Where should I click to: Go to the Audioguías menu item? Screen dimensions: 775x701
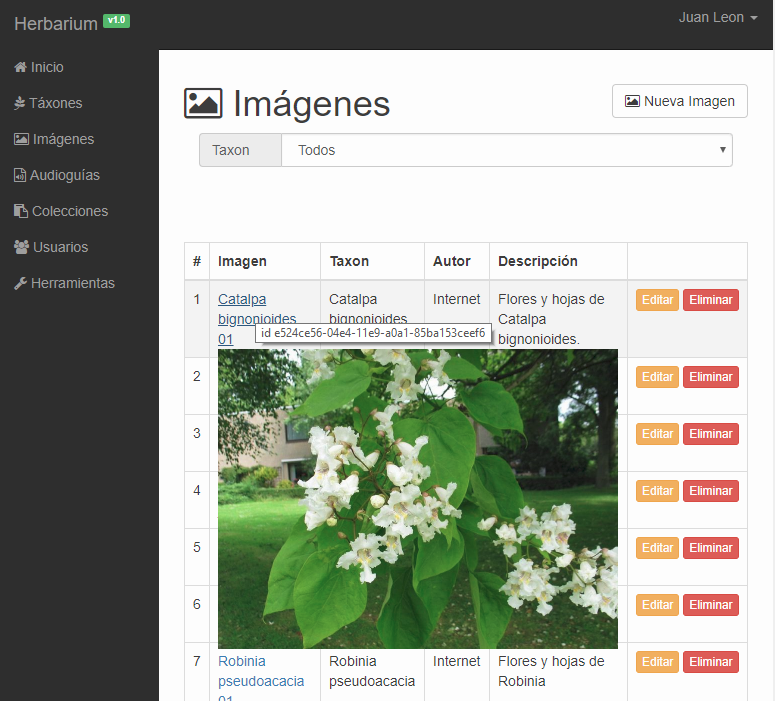click(64, 175)
